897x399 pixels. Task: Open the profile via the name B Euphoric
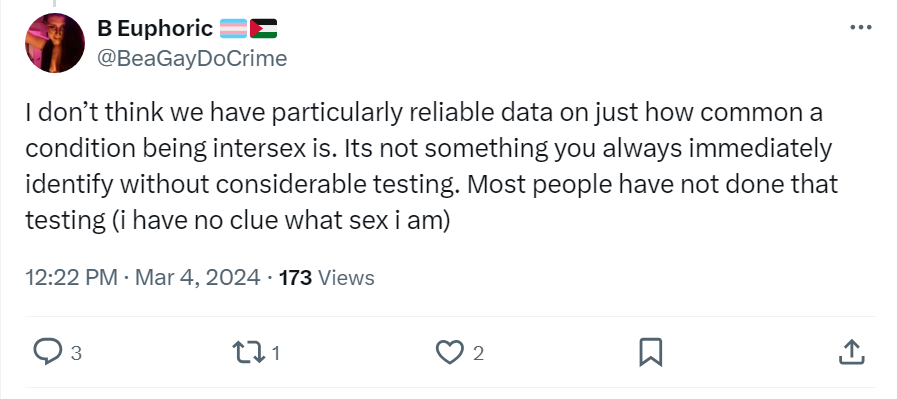coord(155,28)
